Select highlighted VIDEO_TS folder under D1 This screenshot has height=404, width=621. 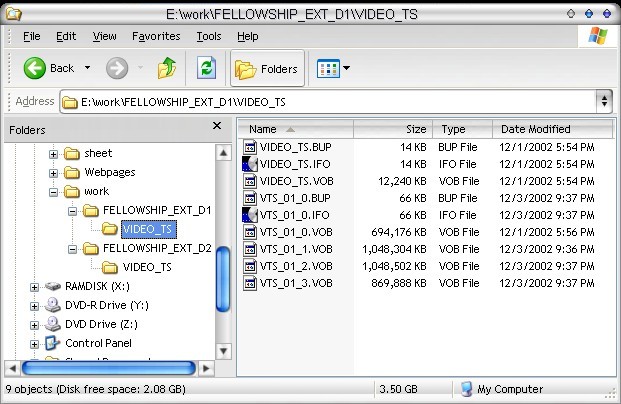149,229
